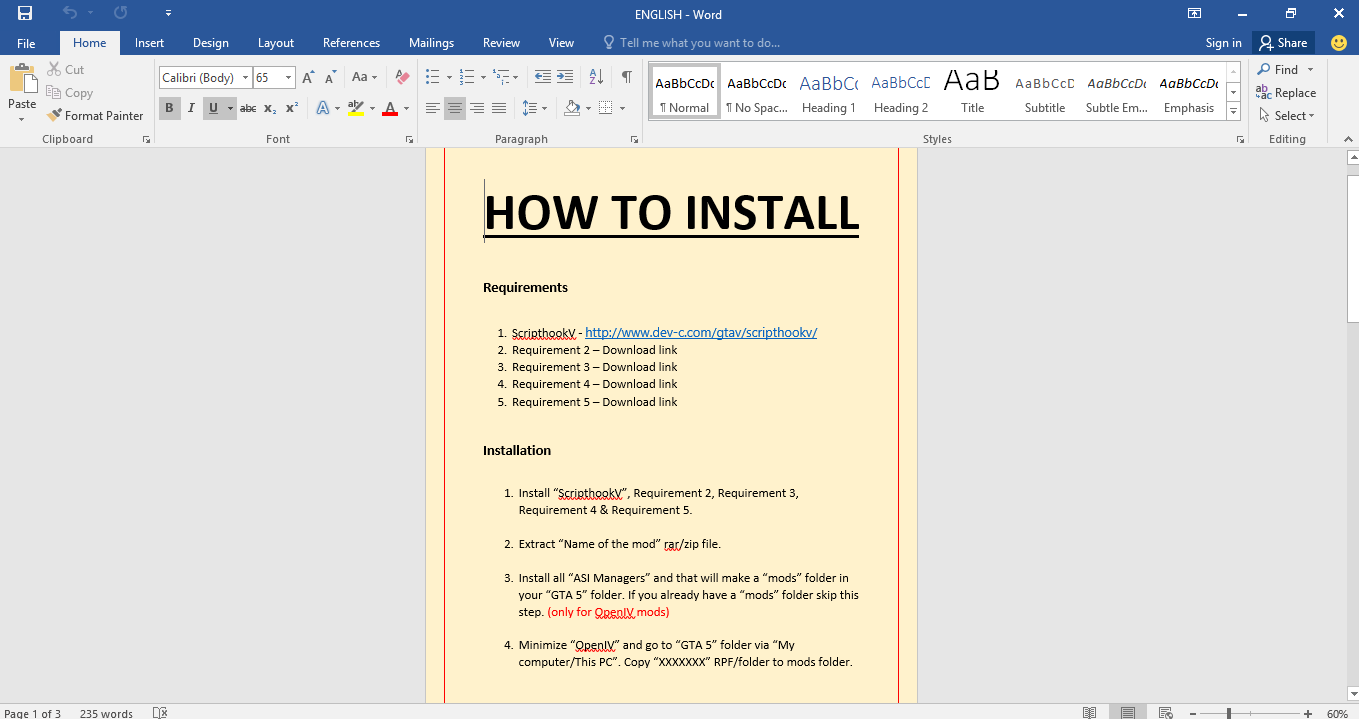Click the Grow Font size icon
1359x719 pixels.
[308, 77]
